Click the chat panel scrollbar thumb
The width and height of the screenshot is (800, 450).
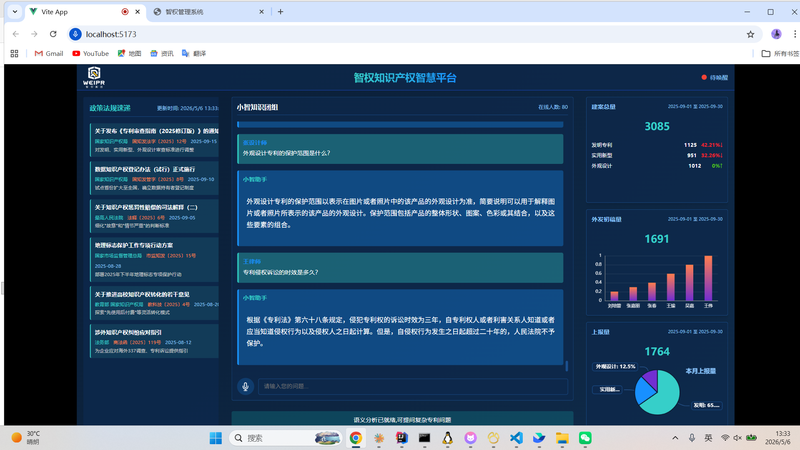click(x=566, y=366)
